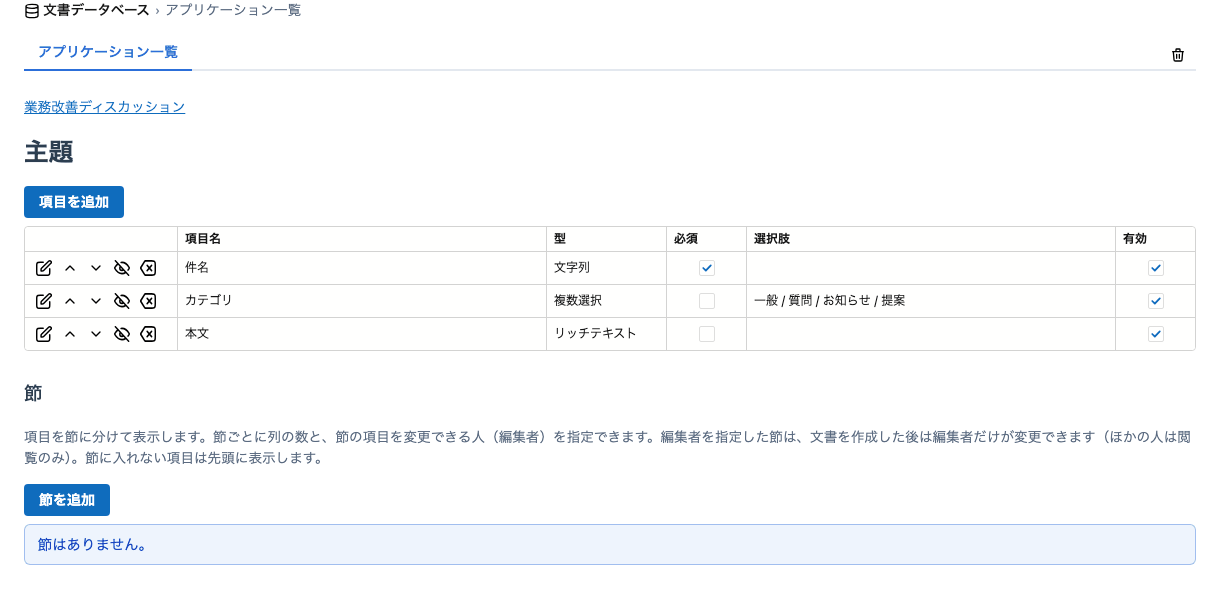Click the カテゴリ name cell
Image resolution: width=1220 pixels, height=590 pixels.
coord(362,301)
